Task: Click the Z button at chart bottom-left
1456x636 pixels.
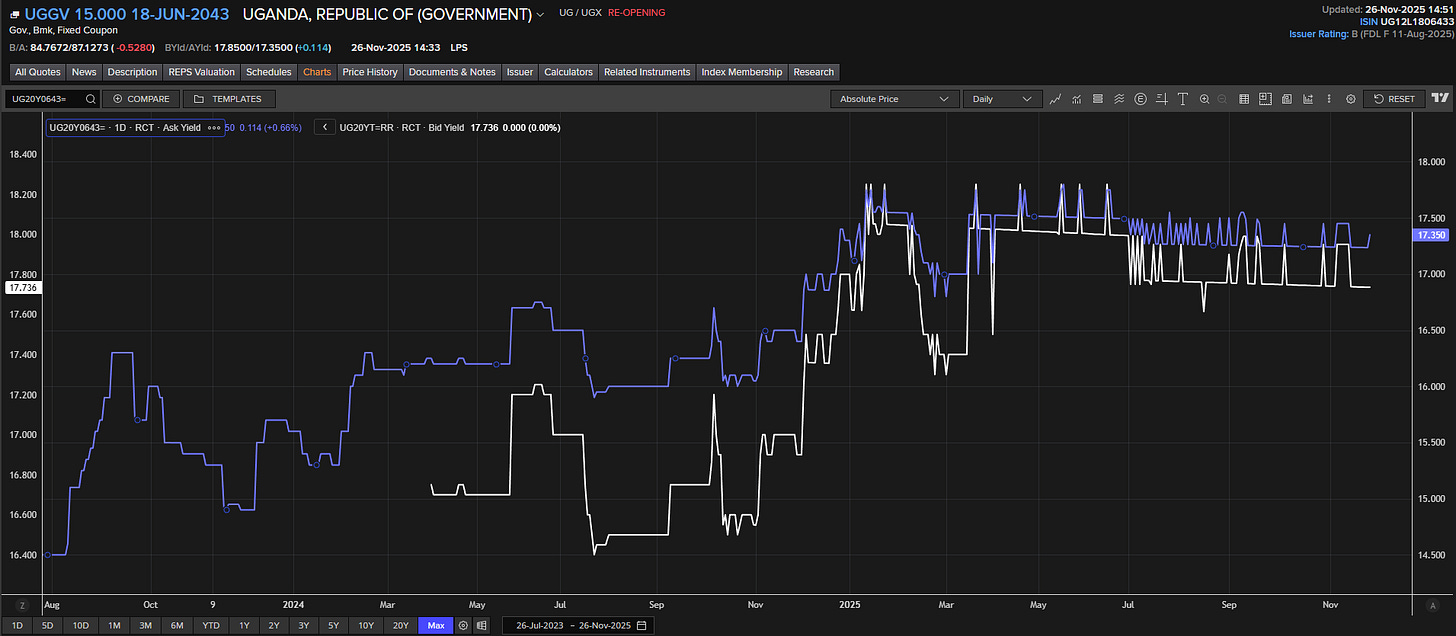Action: (x=21, y=606)
